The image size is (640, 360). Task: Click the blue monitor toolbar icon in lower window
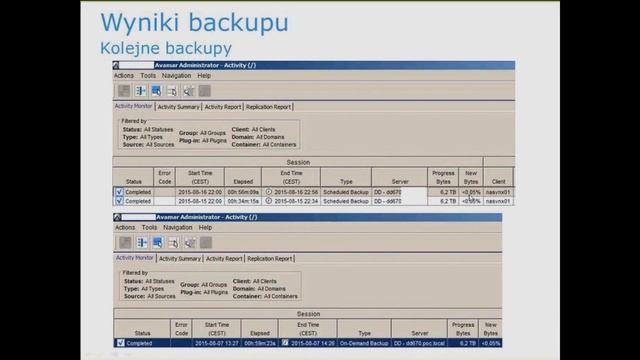point(158,242)
